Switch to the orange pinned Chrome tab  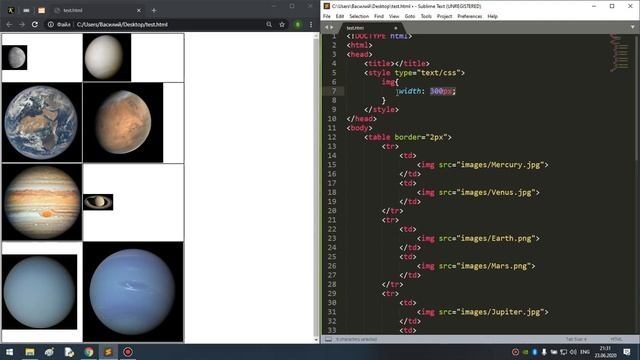click(x=41, y=10)
